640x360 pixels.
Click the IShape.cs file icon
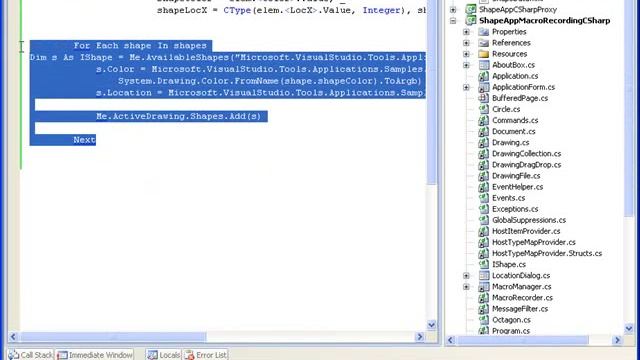(484, 264)
